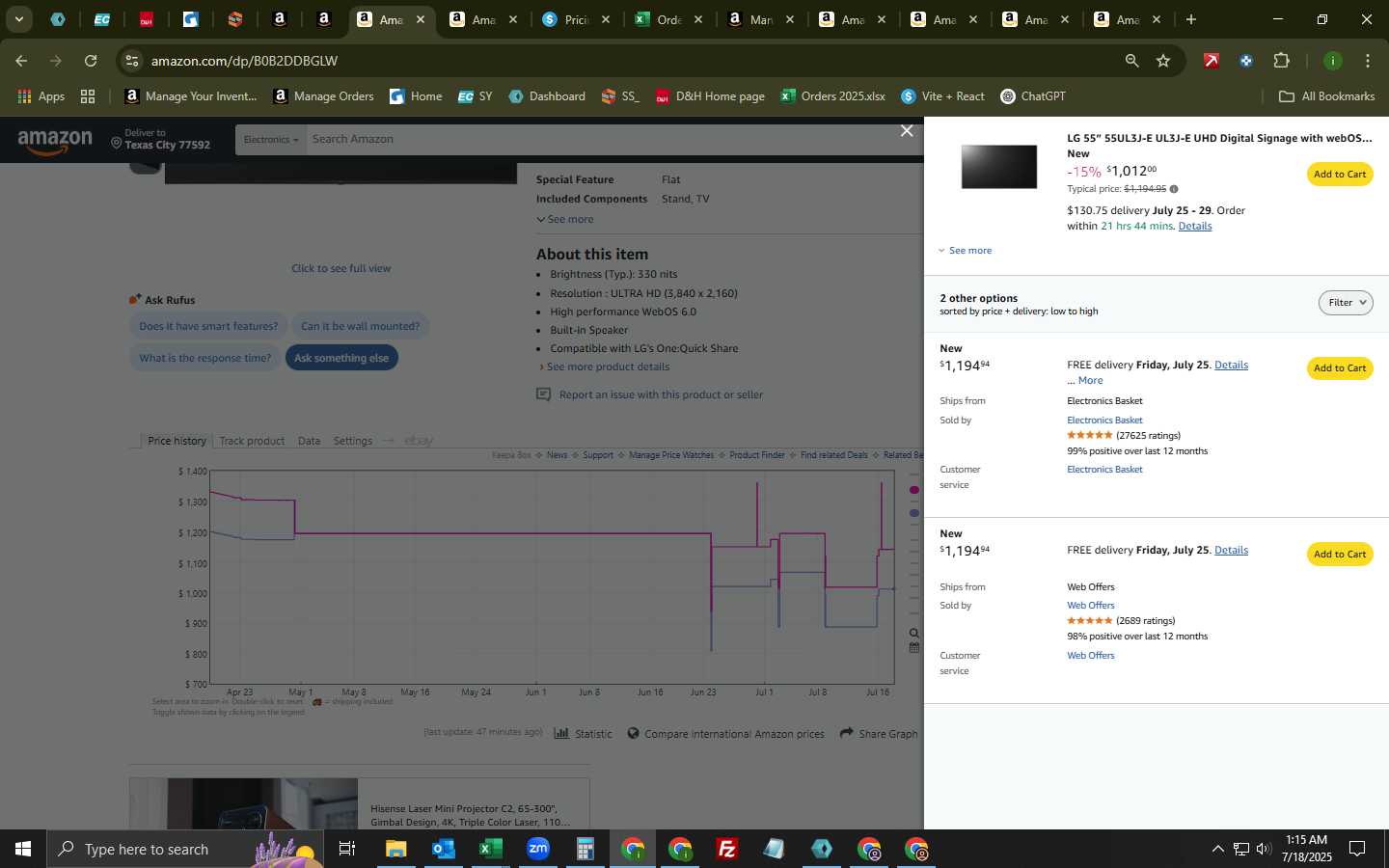Viewport: 1389px width, 868px height.
Task: Open the ChatGPT bookmark
Action: pyautogui.click(x=1033, y=96)
